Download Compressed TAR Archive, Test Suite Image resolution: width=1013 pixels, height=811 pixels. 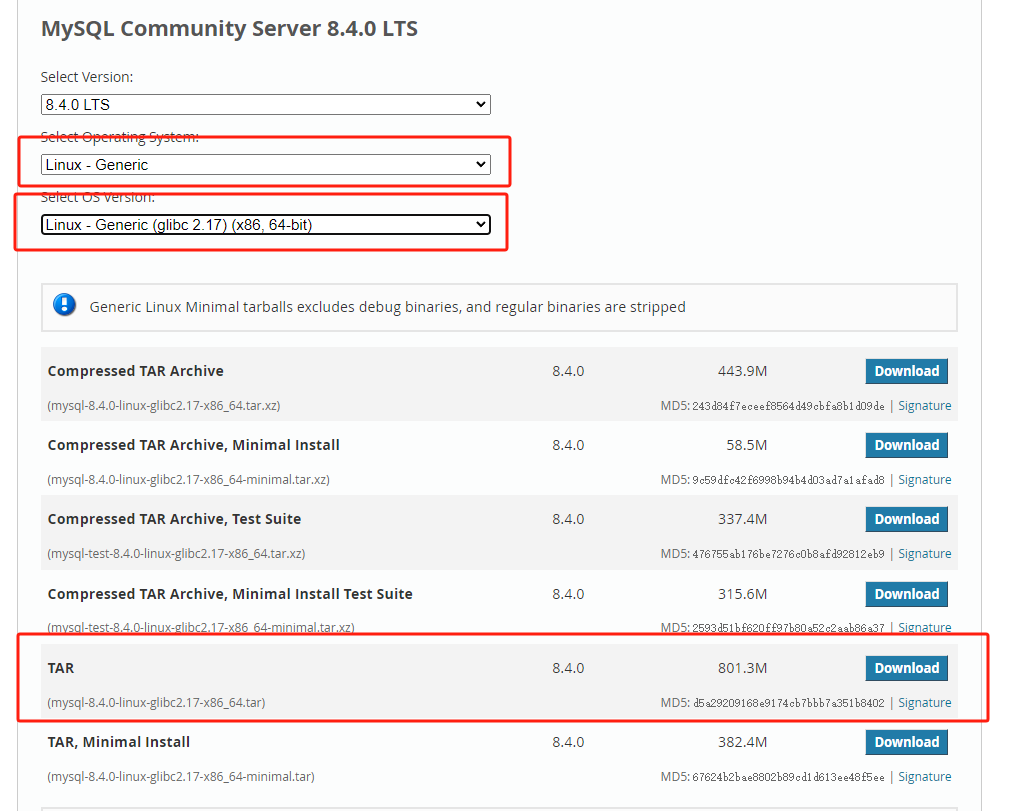pos(906,519)
